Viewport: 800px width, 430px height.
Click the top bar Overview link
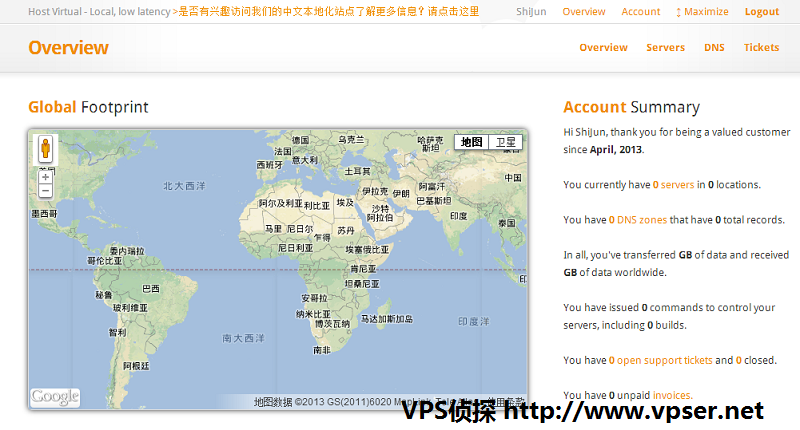coord(584,12)
